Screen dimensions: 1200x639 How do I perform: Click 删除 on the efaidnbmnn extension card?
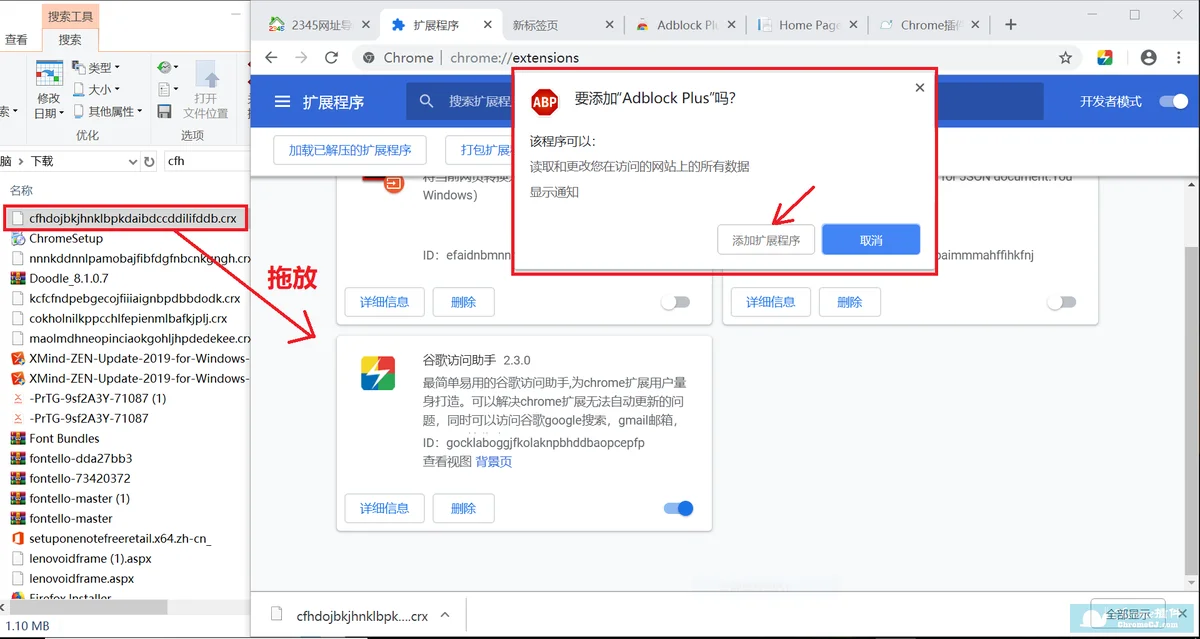click(463, 302)
